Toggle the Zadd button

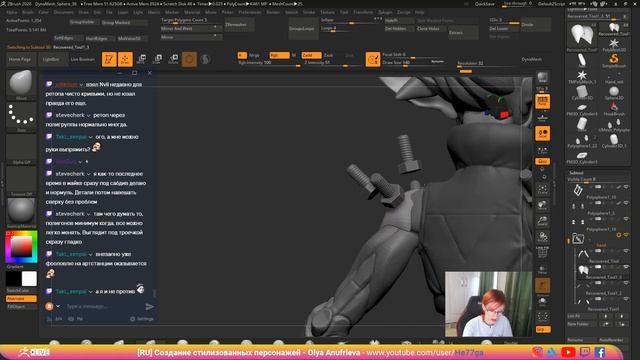311,55
